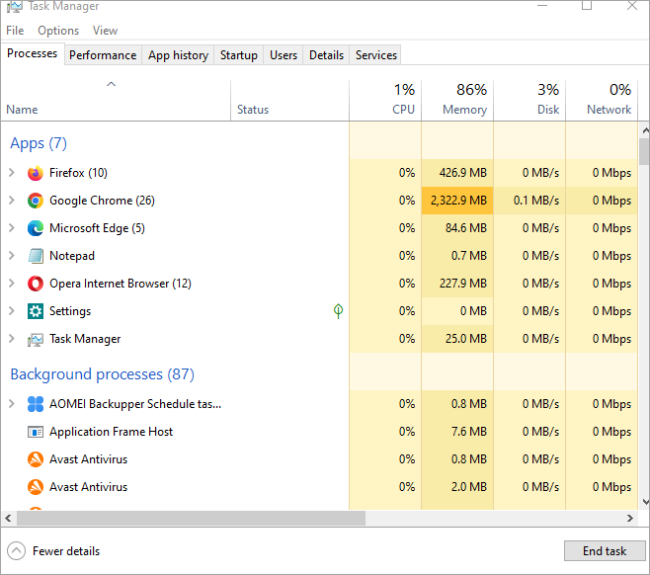Click the Firefox app icon

click(x=35, y=173)
